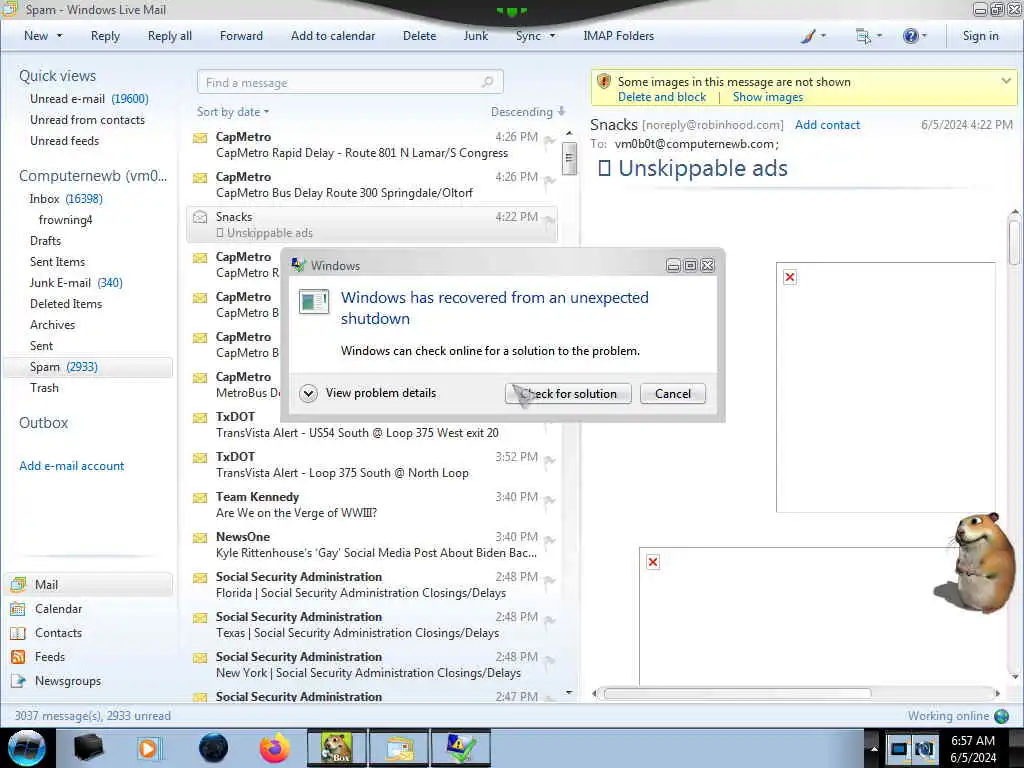Click Delete and block link
This screenshot has width=1024, height=768.
point(662,97)
